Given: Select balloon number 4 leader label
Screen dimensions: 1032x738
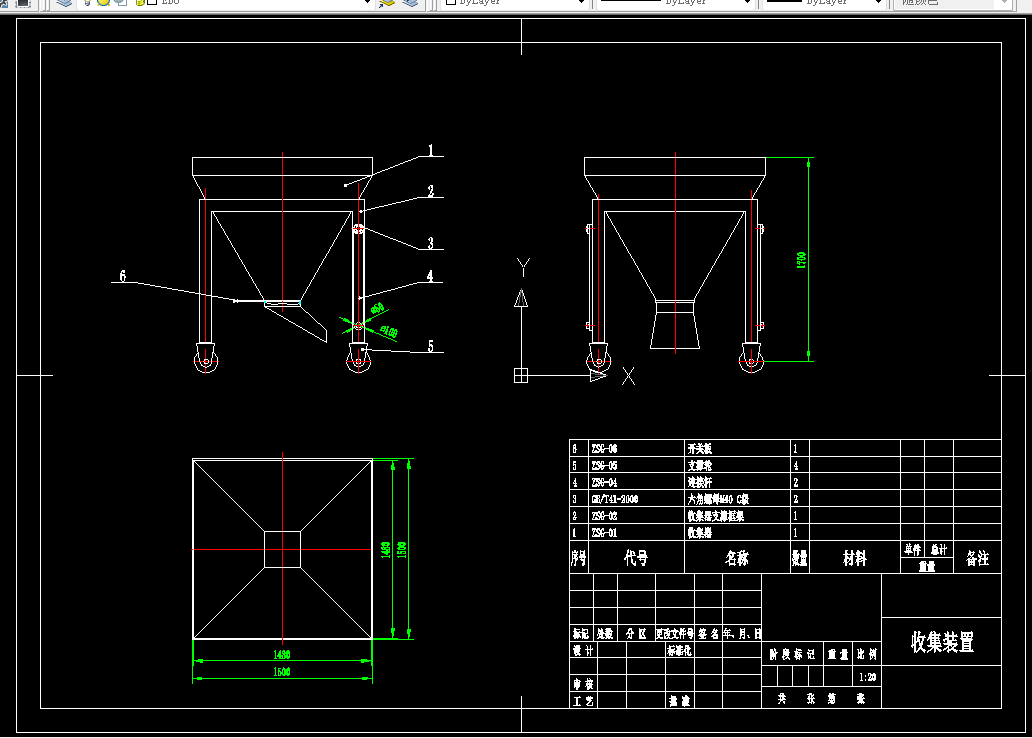Looking at the screenshot, I should (x=430, y=276).
